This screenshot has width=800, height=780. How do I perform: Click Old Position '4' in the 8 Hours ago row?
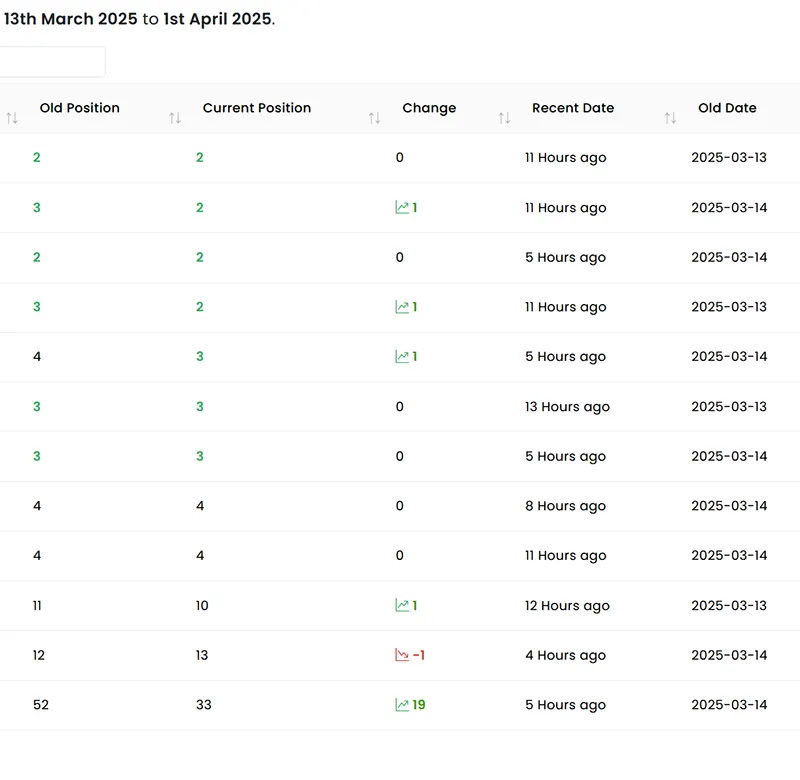(x=37, y=506)
